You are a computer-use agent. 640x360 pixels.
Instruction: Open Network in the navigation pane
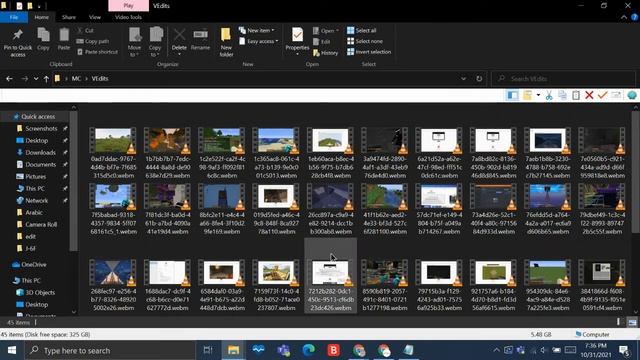tap(36, 201)
